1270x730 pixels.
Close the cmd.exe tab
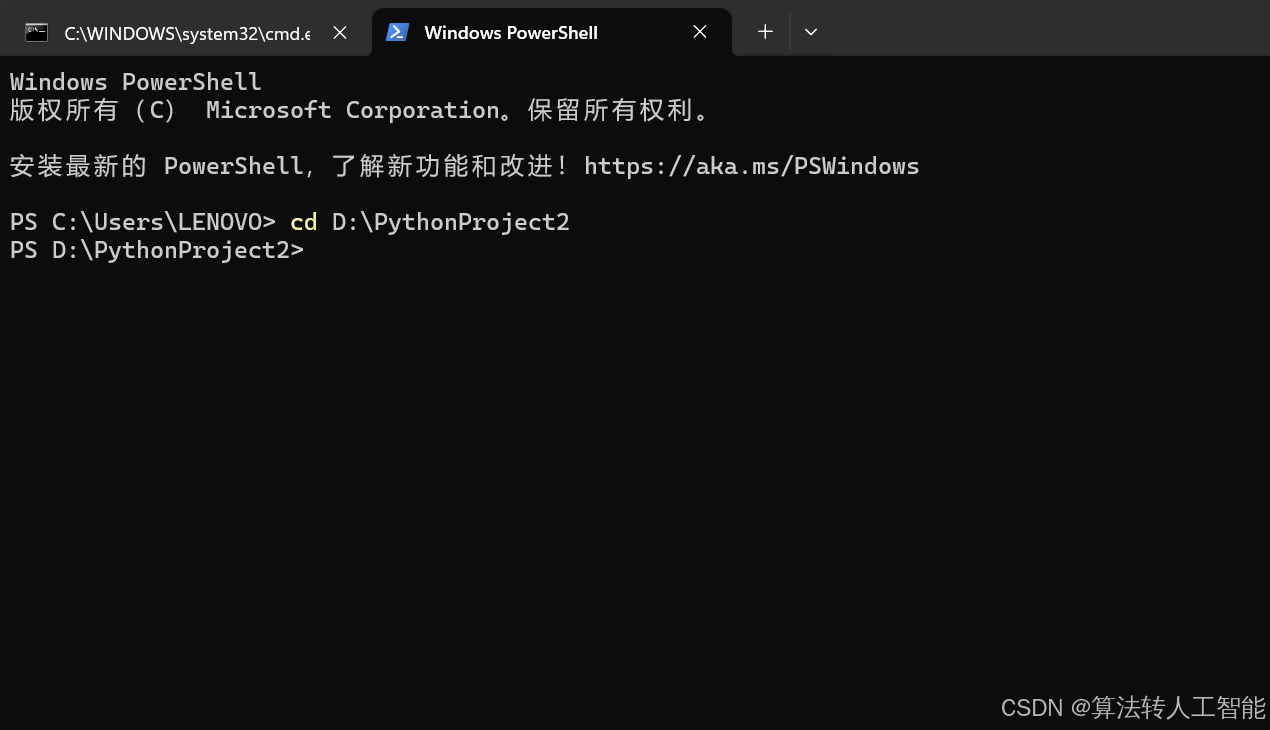point(339,31)
